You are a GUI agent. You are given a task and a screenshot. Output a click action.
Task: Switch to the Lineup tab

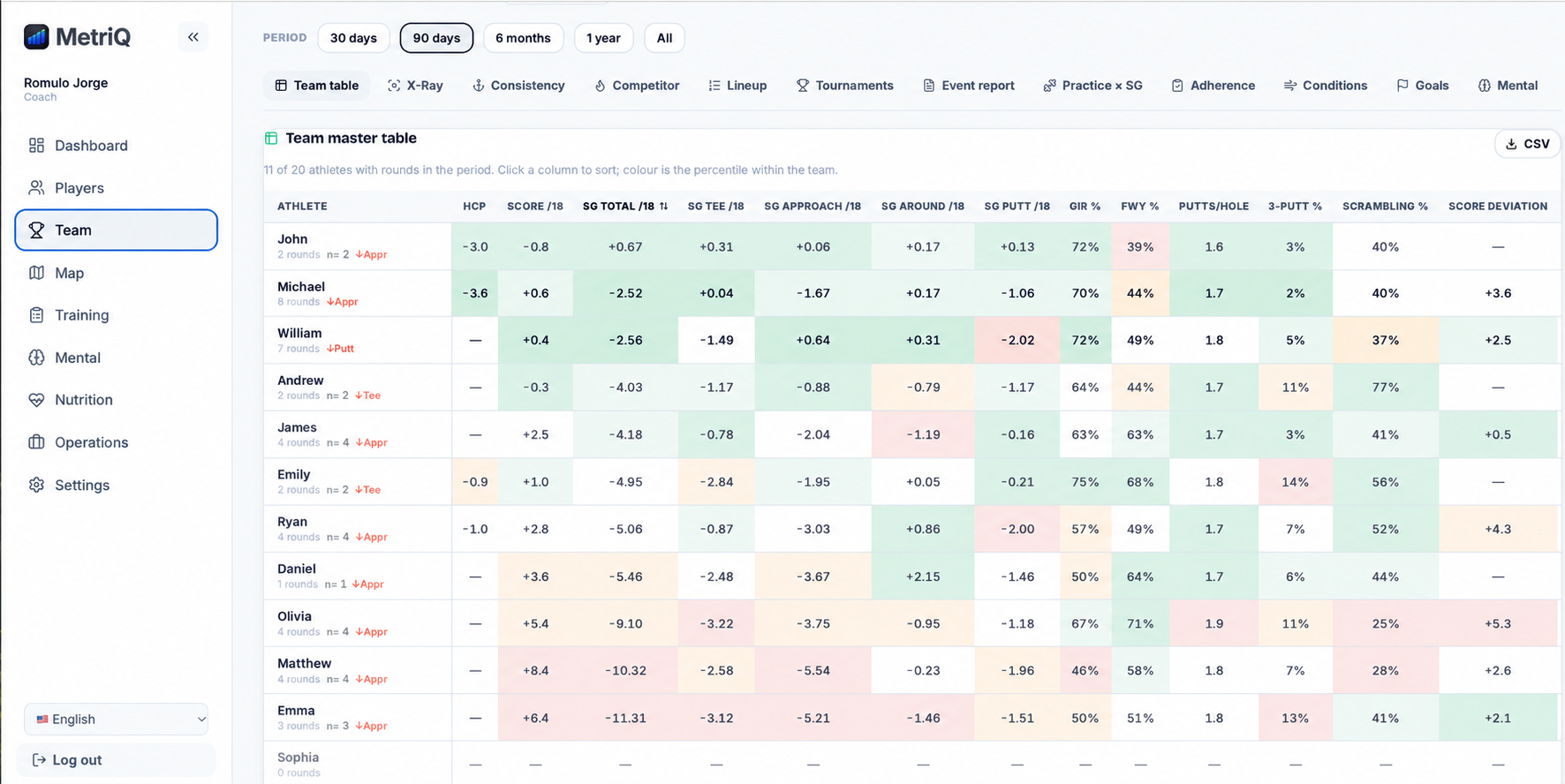click(737, 86)
